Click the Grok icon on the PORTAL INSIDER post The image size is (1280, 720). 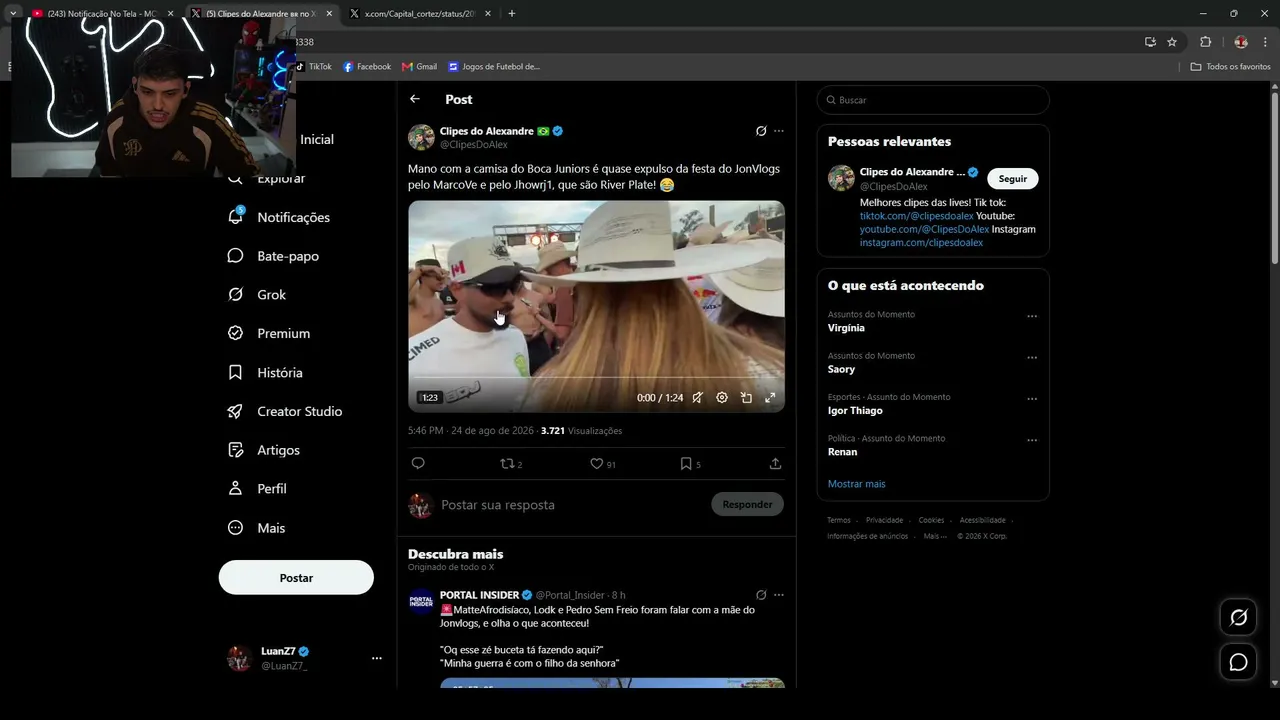pos(761,595)
